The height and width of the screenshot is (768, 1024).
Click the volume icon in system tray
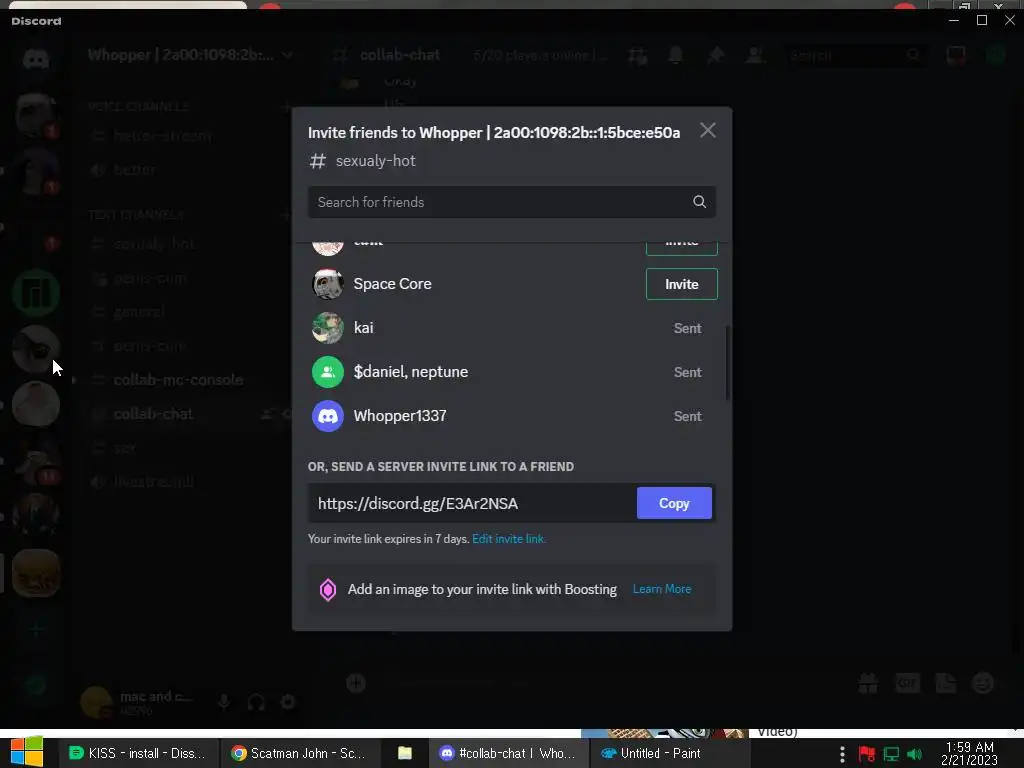pos(915,754)
